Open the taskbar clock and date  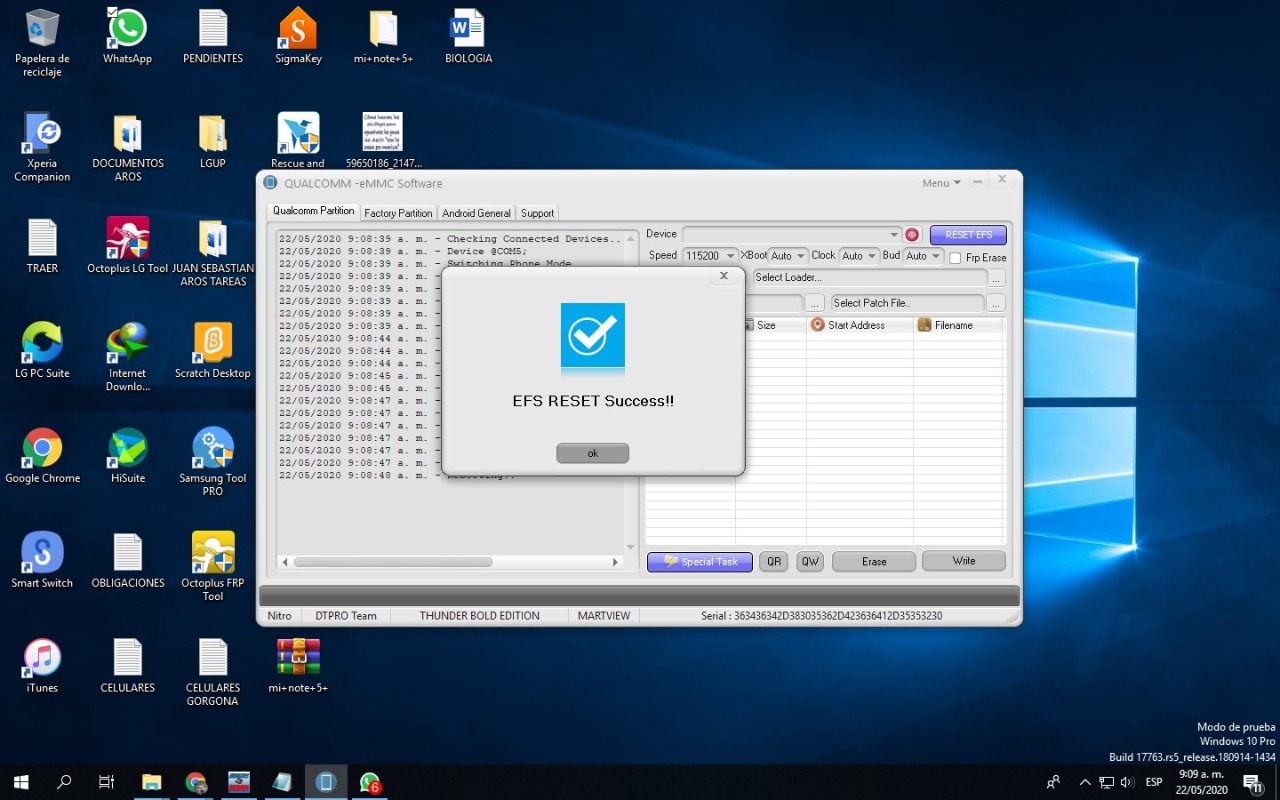coord(1201,782)
